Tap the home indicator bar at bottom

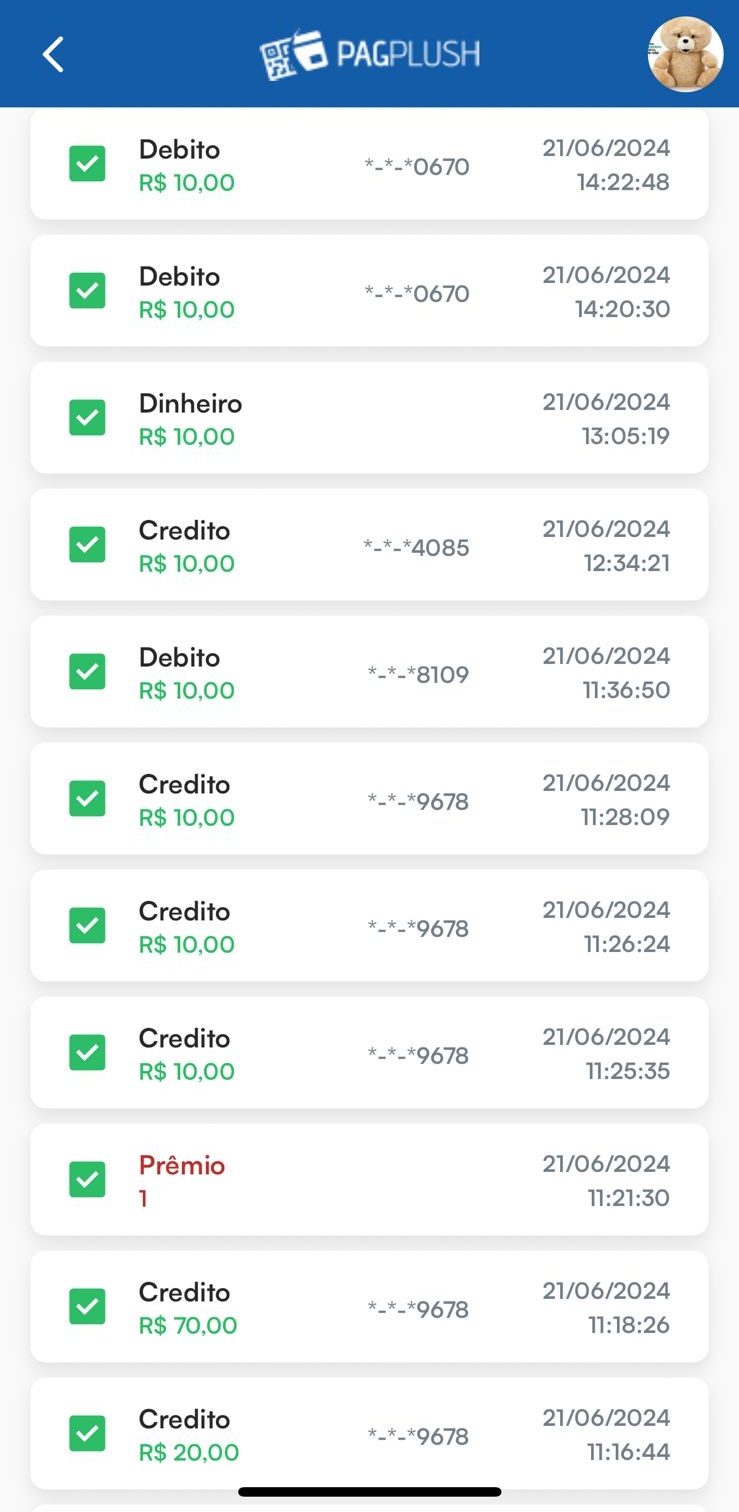point(369,1492)
